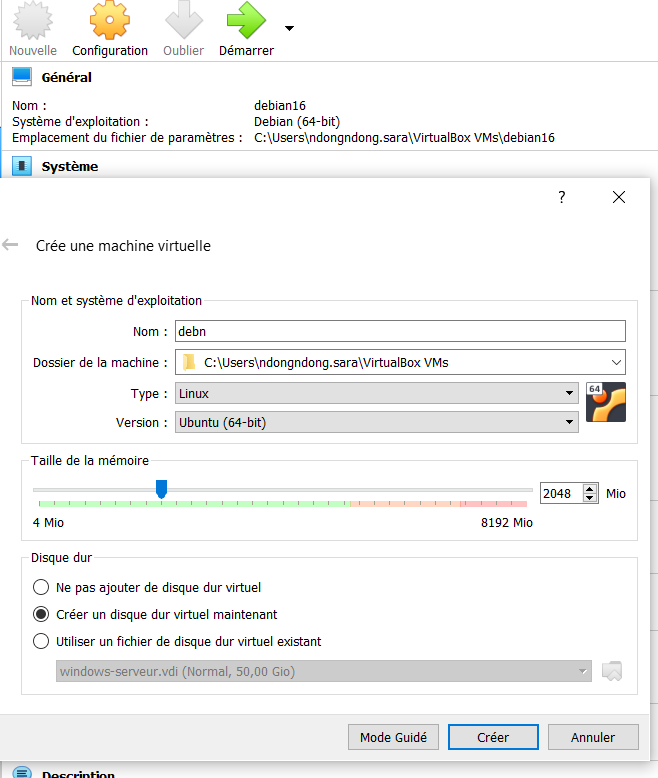Open the Type dropdown showing Linux
The height and width of the screenshot is (778, 658).
pyautogui.click(x=377, y=393)
